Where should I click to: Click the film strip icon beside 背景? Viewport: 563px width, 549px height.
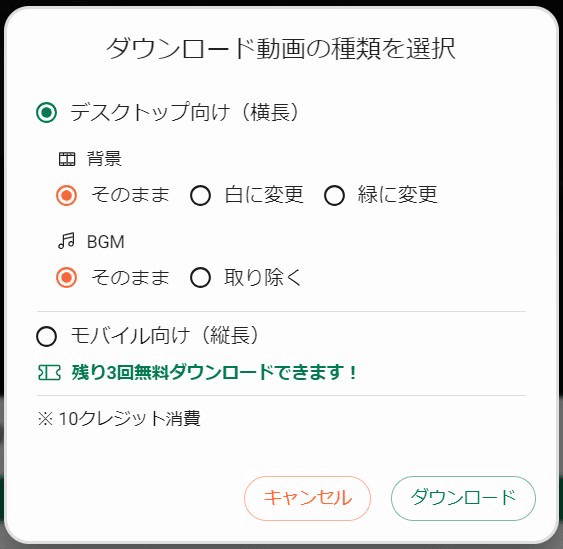coord(67,159)
